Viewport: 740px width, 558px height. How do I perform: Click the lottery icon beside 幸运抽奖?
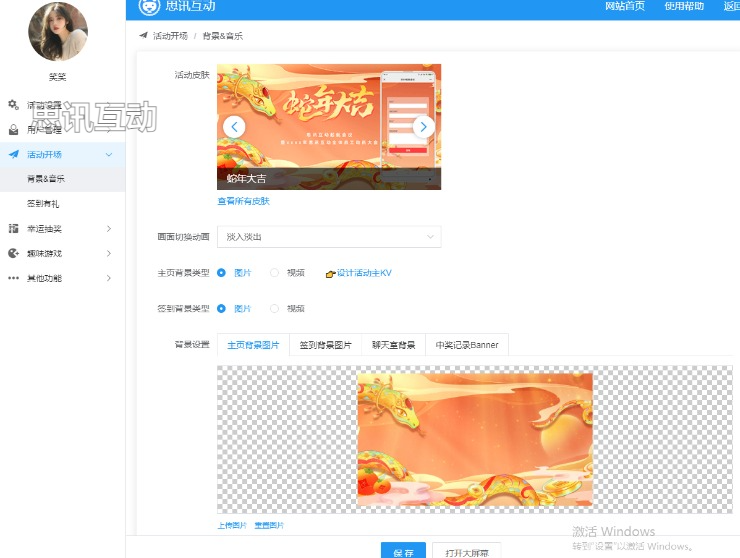pos(13,228)
